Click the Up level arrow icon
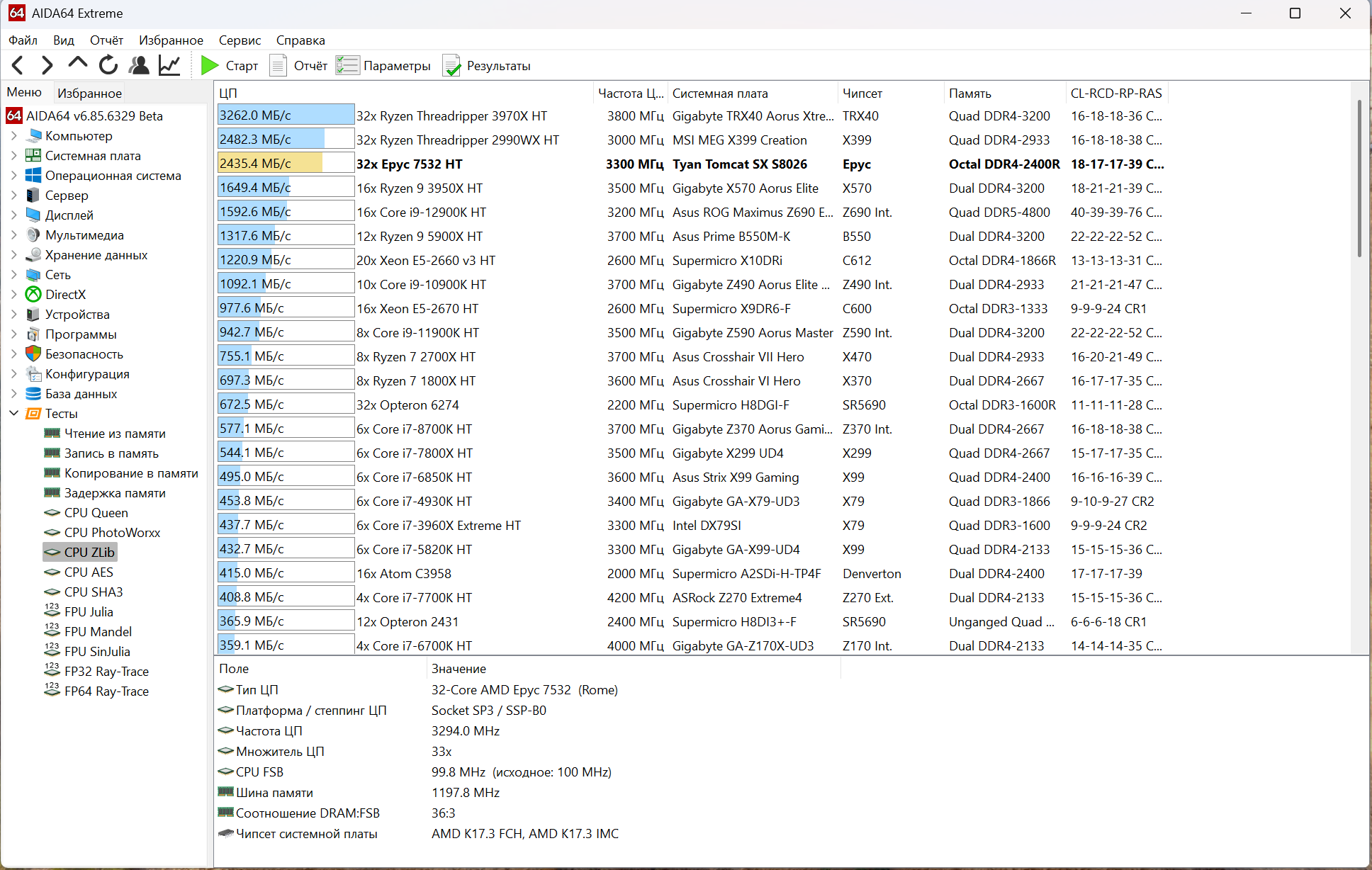 coord(77,64)
